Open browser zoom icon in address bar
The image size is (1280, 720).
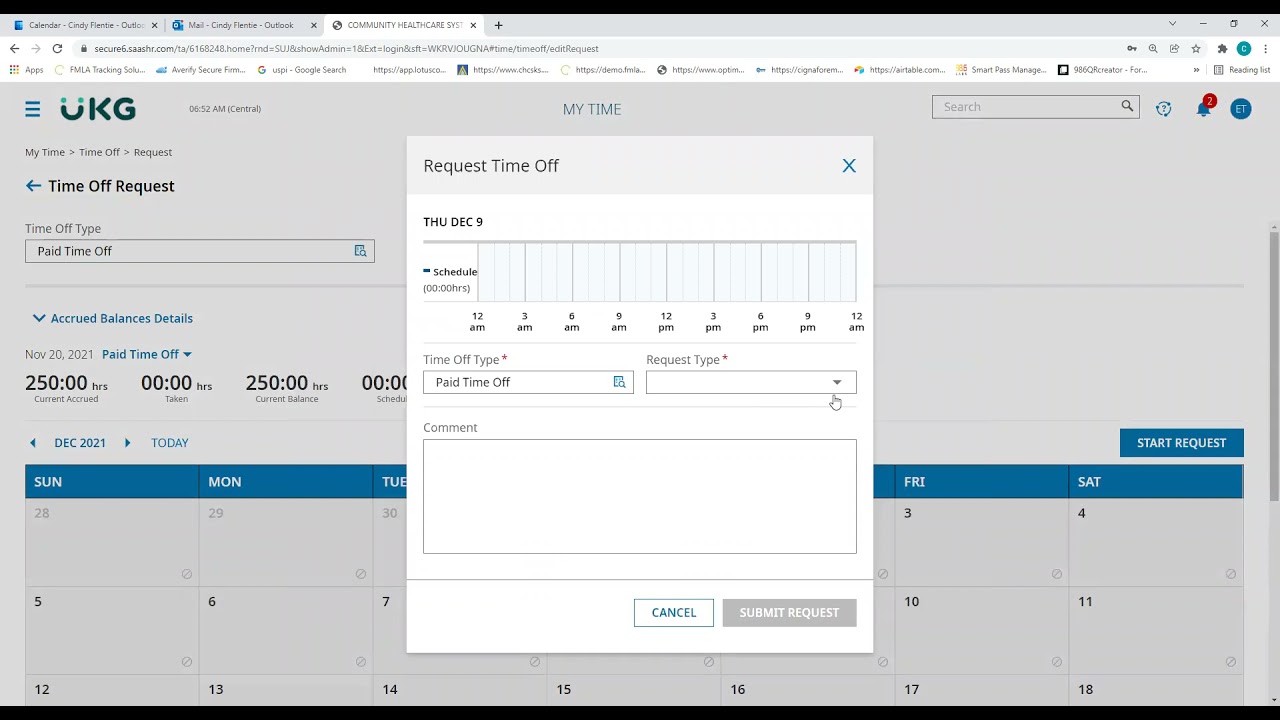click(1153, 48)
